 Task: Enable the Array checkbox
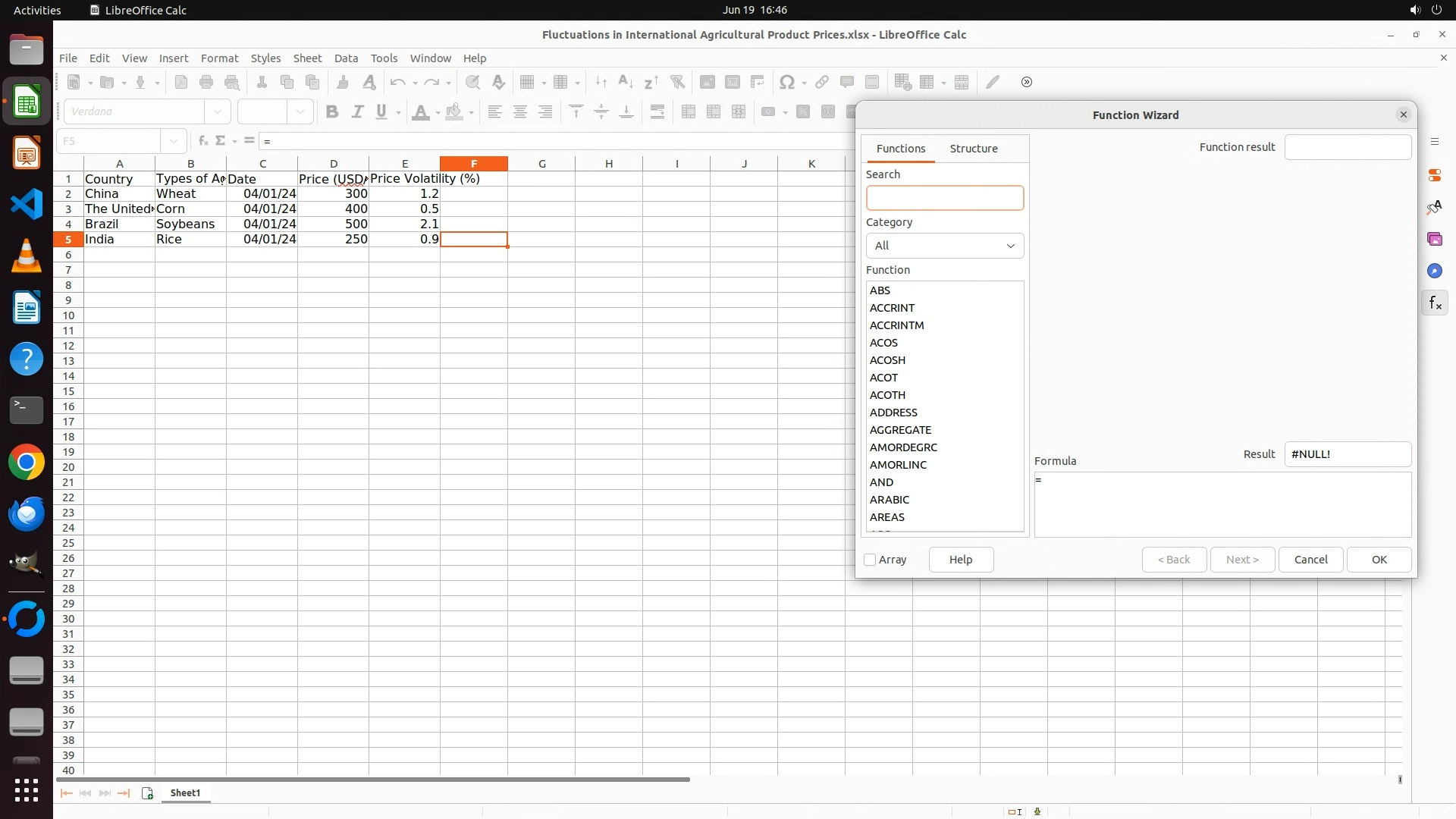click(x=870, y=560)
